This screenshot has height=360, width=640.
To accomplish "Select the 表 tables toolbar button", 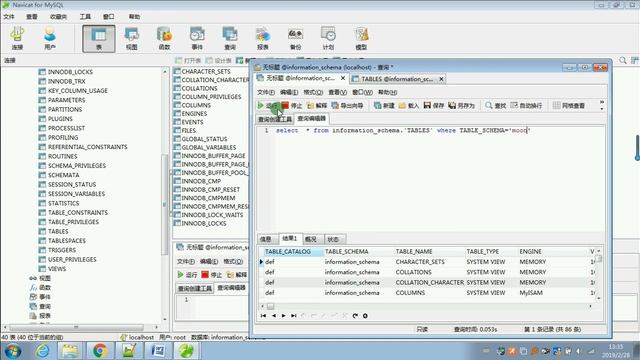I will coord(99,38).
